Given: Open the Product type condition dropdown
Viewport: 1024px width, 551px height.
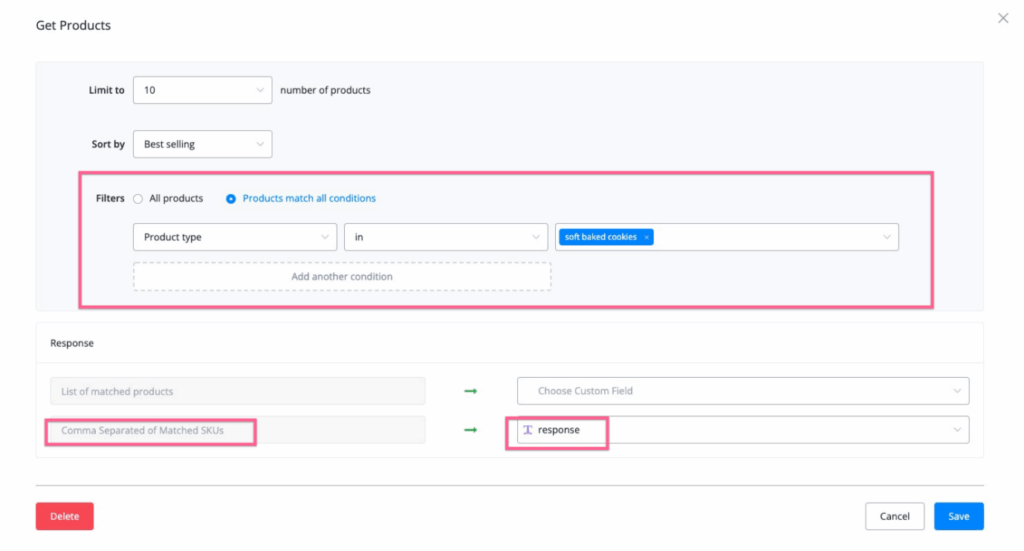Looking at the screenshot, I should click(x=235, y=237).
